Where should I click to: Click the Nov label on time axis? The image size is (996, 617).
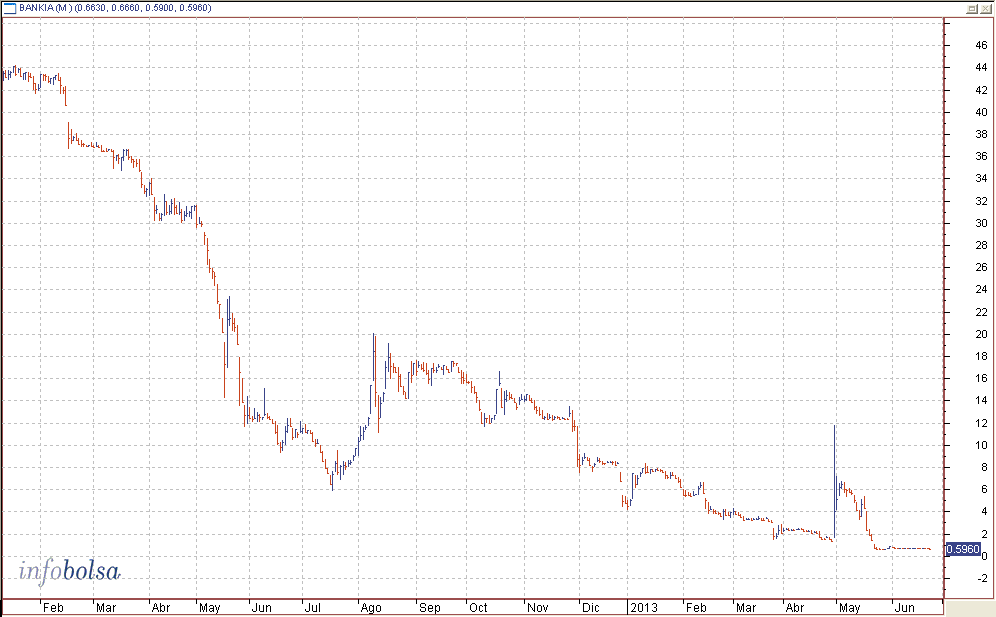click(537, 607)
